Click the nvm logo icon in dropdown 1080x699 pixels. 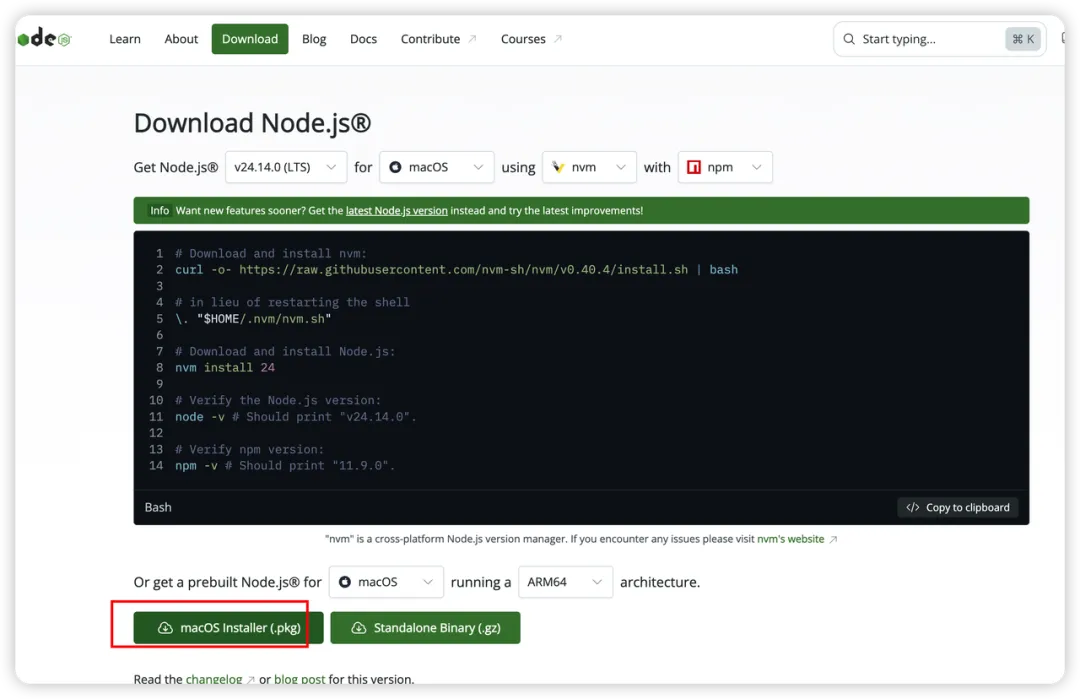coord(558,167)
